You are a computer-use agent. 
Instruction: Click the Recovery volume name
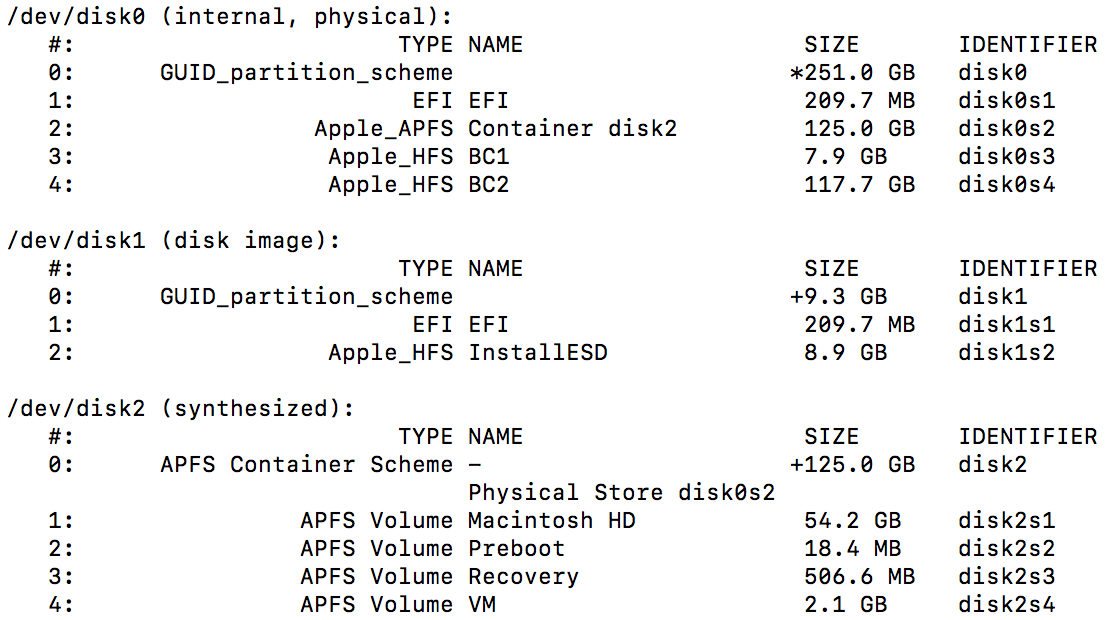tap(523, 576)
